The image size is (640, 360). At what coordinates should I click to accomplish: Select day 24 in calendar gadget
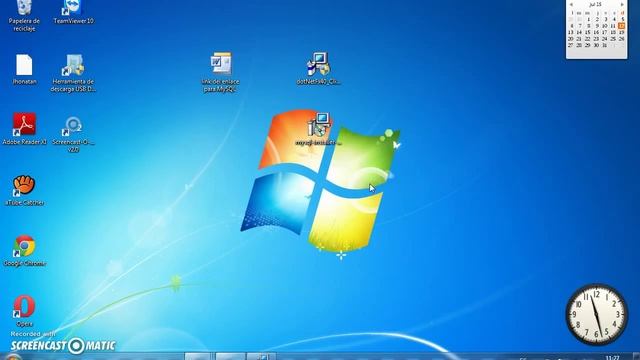tap(604, 39)
